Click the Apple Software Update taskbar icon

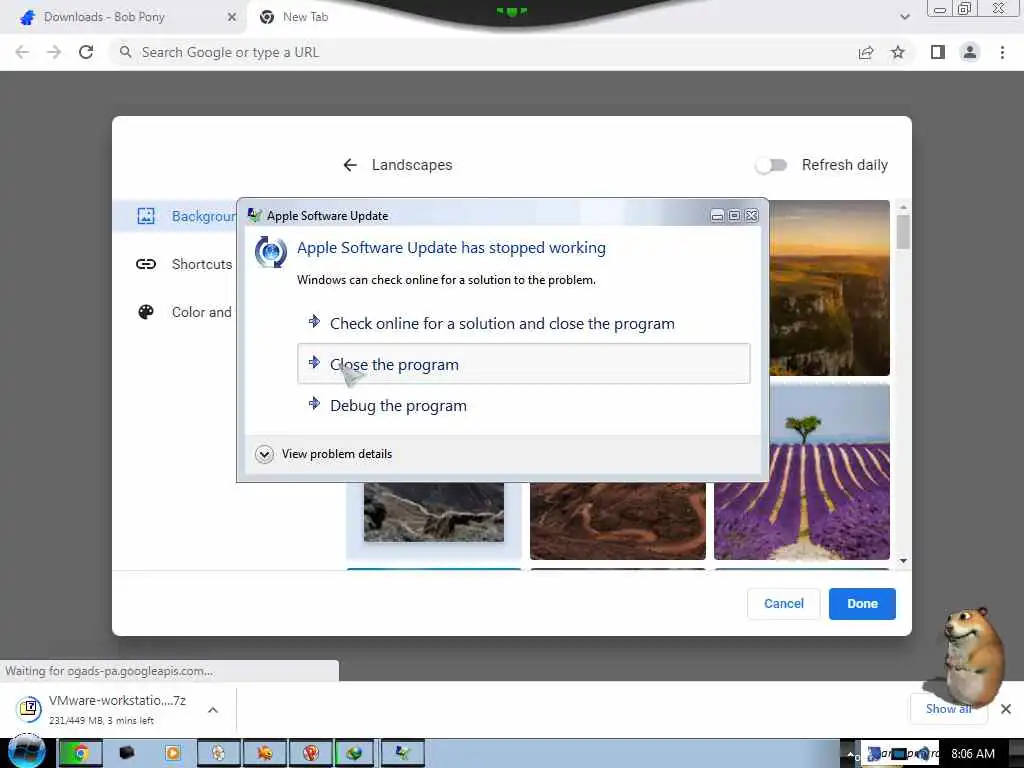402,754
